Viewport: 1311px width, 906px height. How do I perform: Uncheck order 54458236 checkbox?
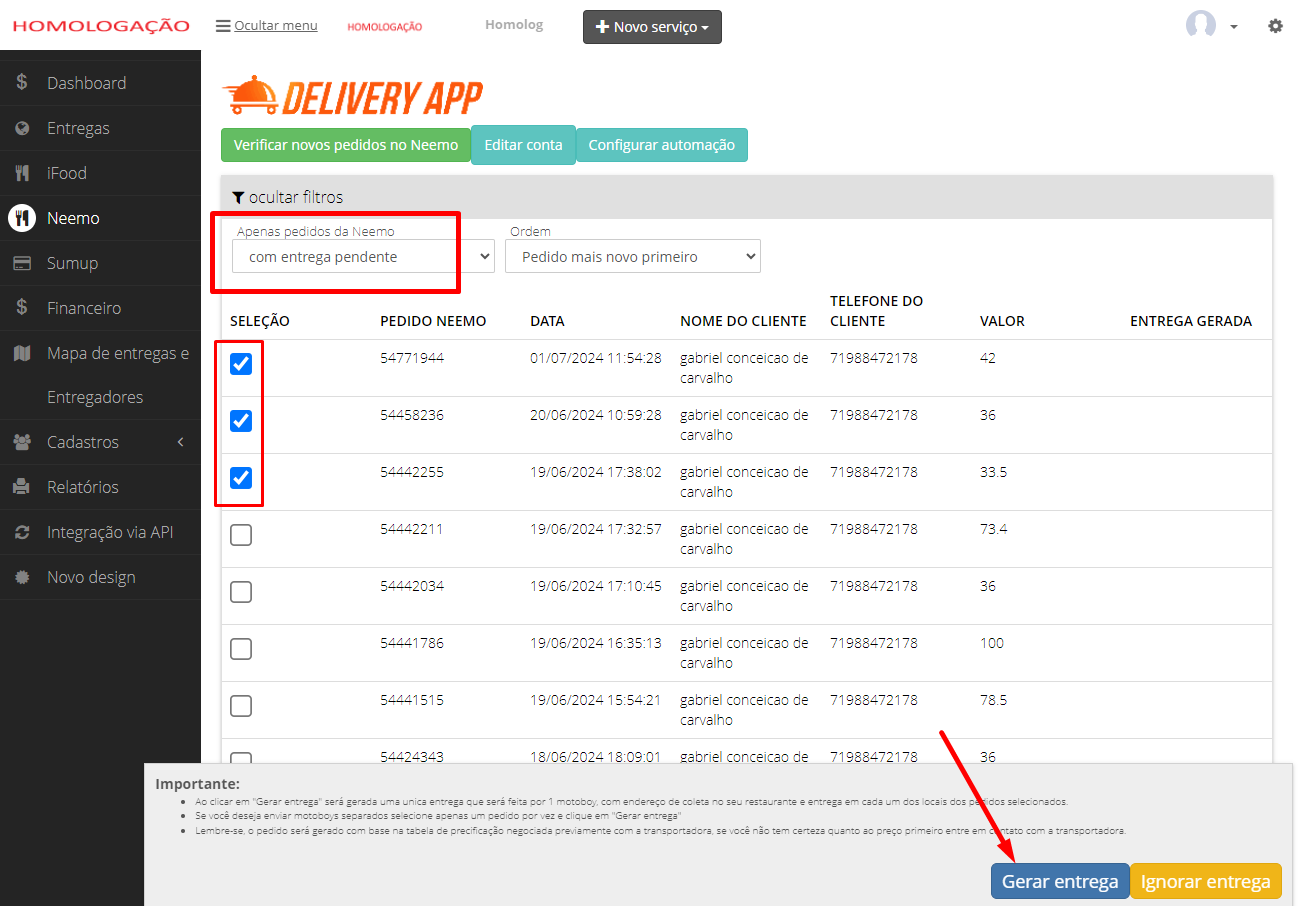(241, 421)
